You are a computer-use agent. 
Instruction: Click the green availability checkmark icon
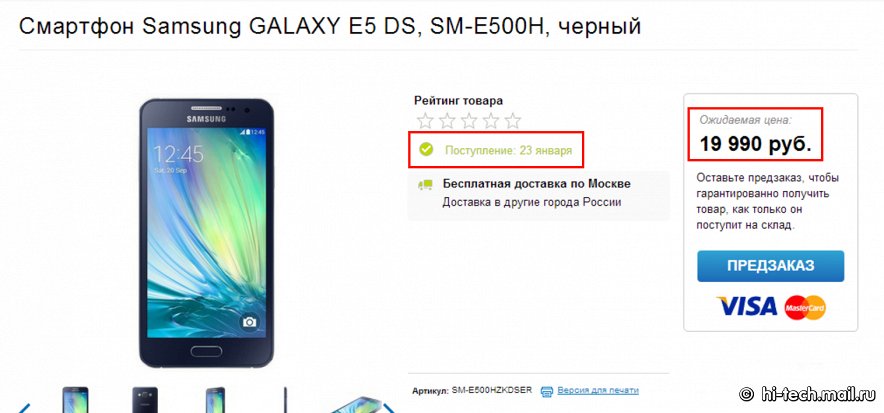426,150
